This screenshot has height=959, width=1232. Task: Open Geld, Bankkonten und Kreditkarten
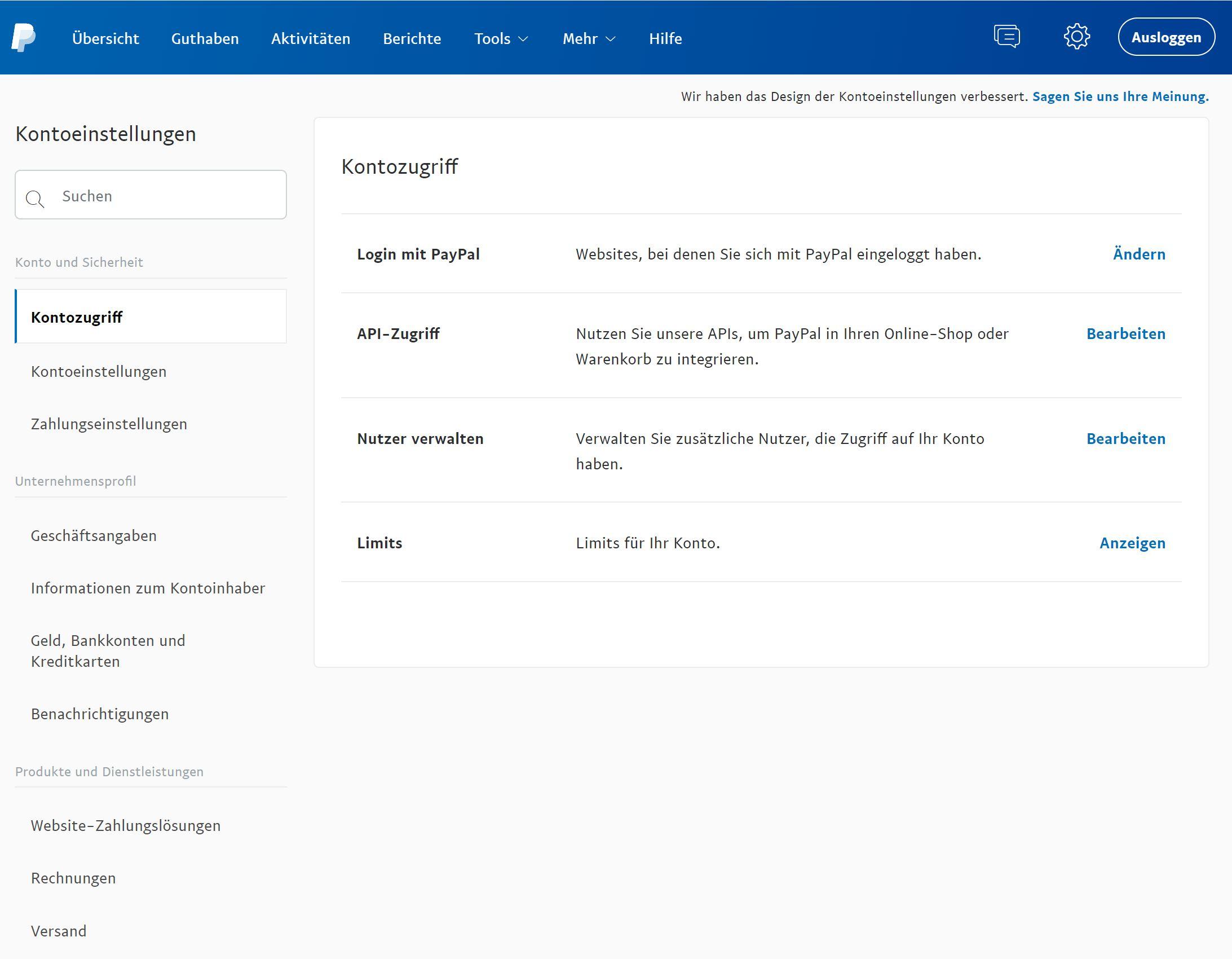click(108, 651)
